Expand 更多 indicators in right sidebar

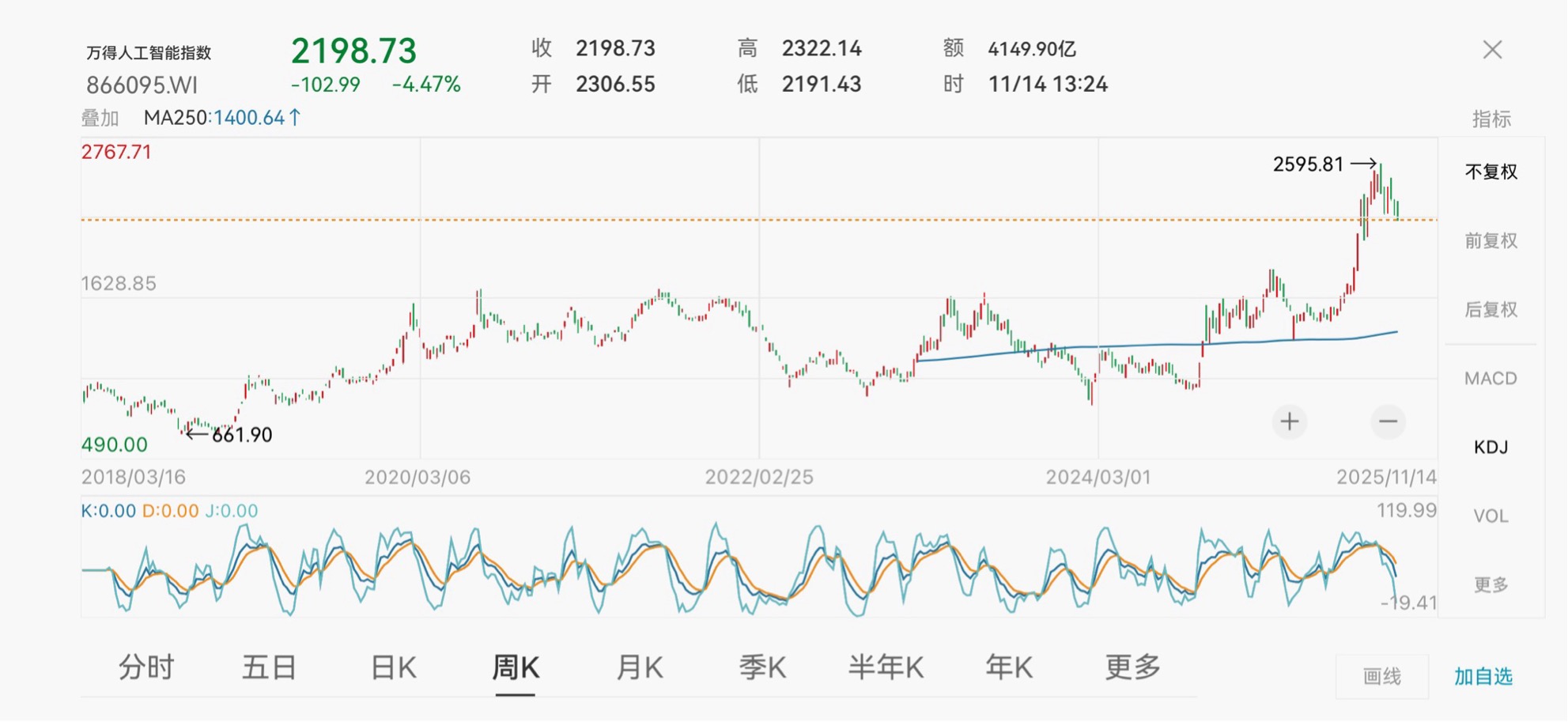[1491, 584]
